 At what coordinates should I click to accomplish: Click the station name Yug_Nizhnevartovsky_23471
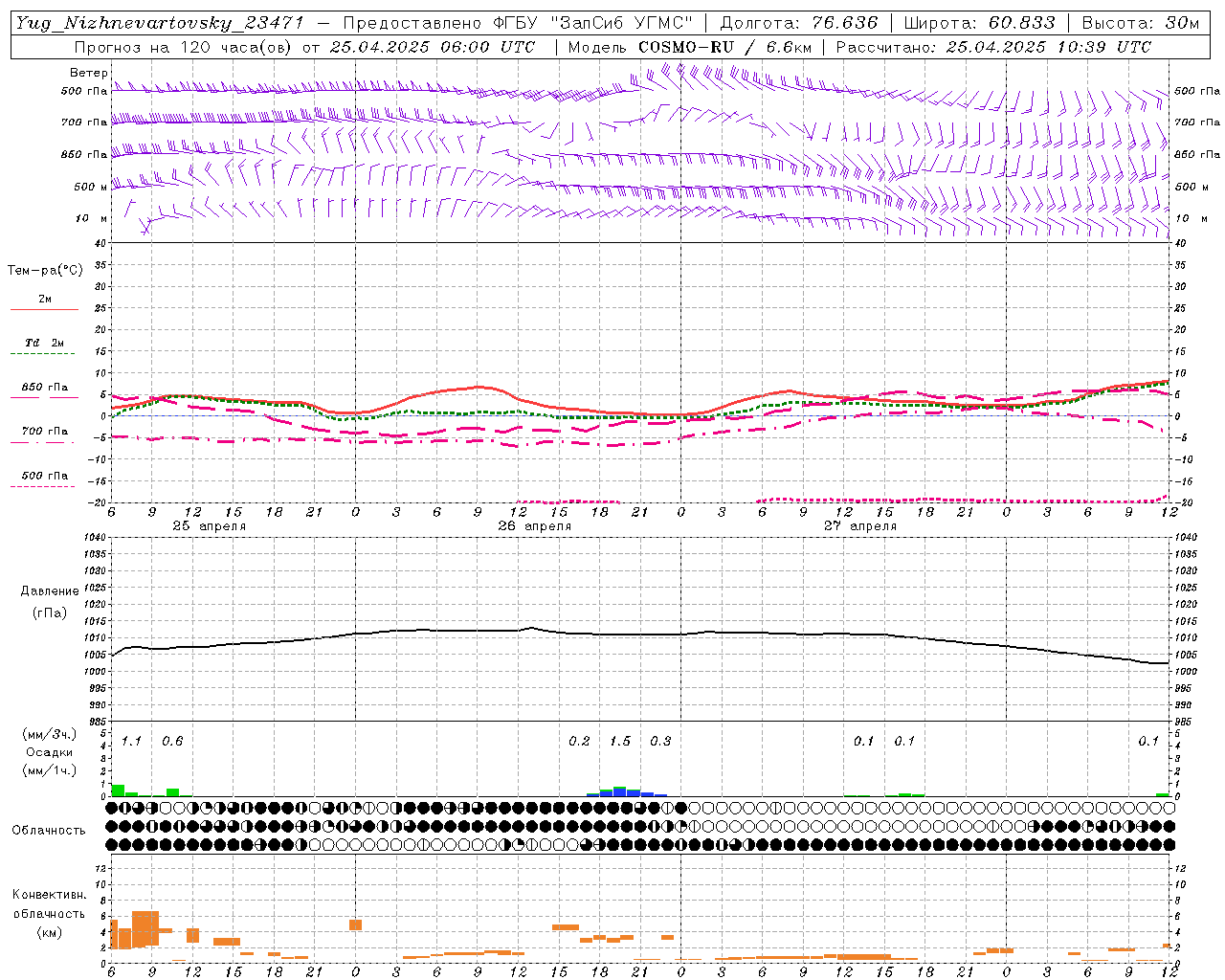tap(159, 23)
